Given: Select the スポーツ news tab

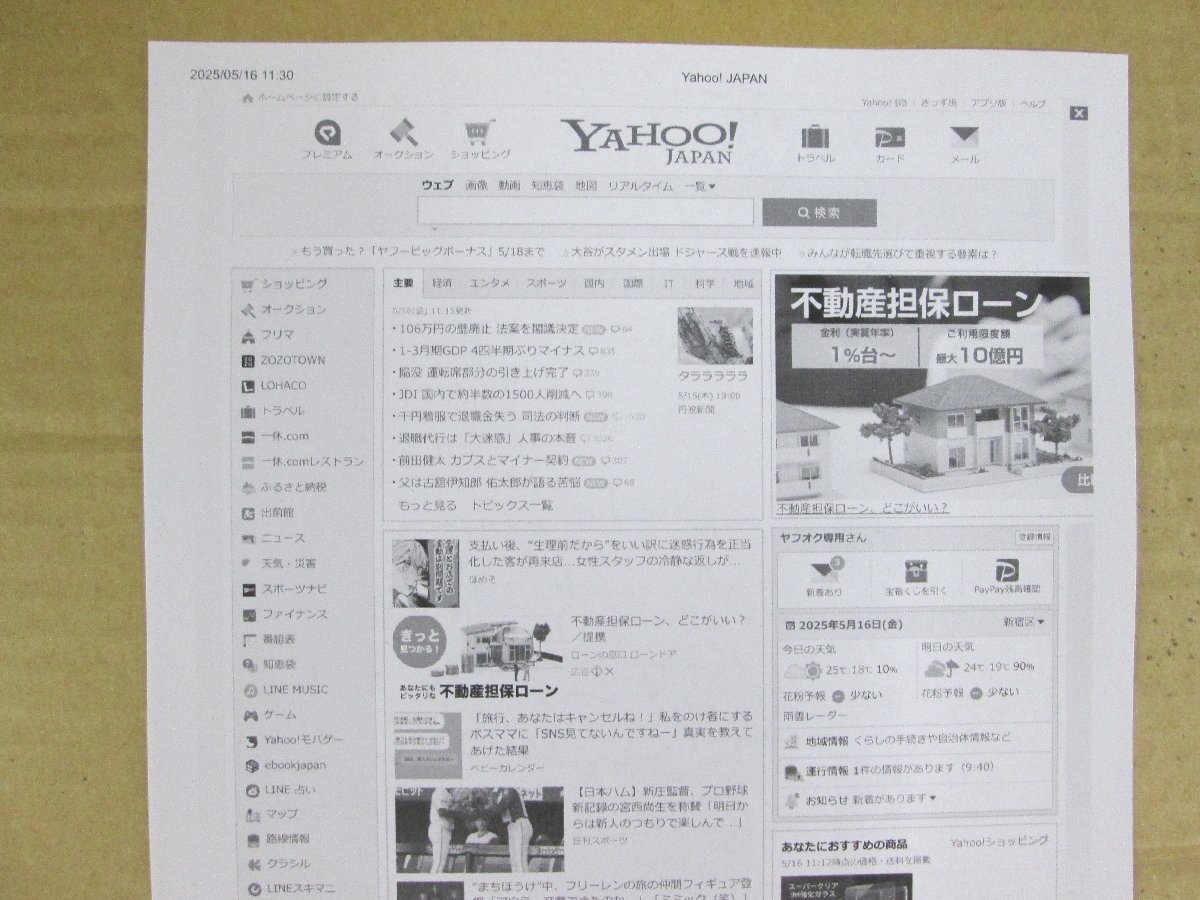Looking at the screenshot, I should pyautogui.click(x=546, y=283).
